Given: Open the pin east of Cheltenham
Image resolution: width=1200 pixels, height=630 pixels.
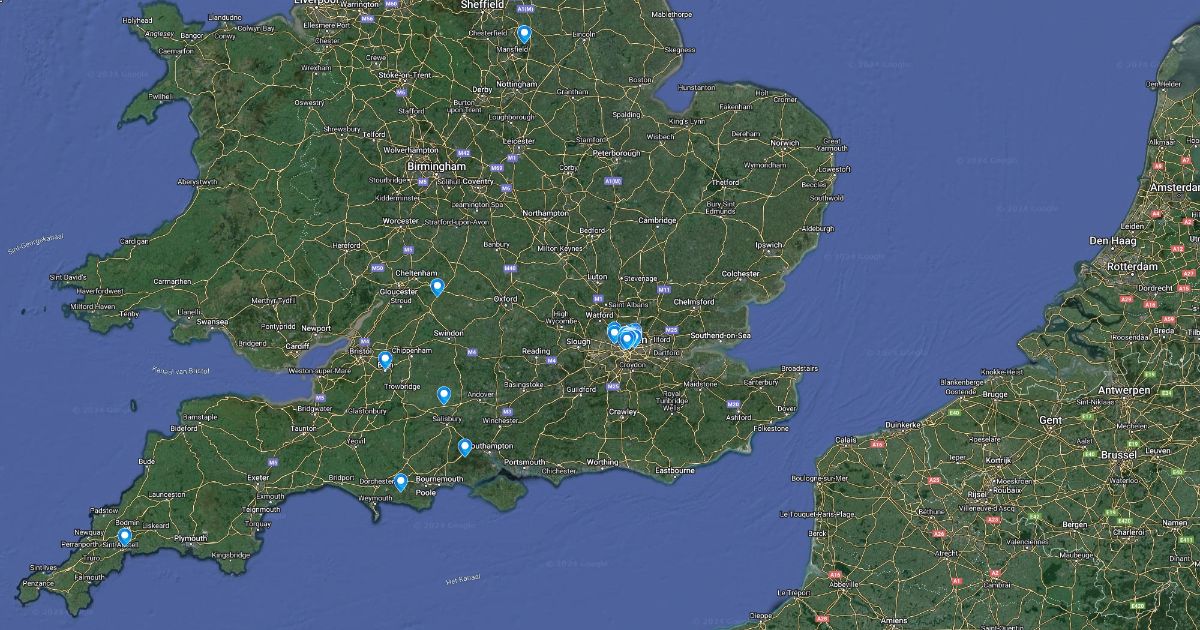Looking at the screenshot, I should 437,288.
